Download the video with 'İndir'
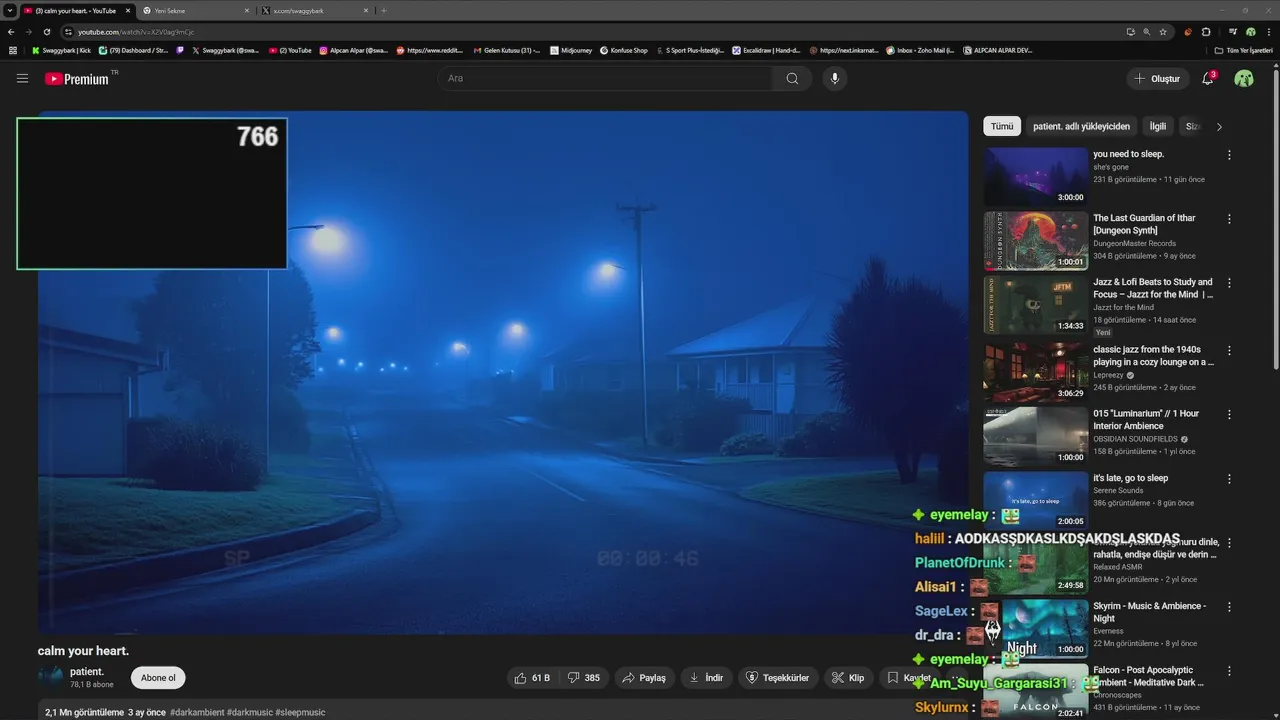Viewport: 1280px width, 720px height. pos(706,678)
